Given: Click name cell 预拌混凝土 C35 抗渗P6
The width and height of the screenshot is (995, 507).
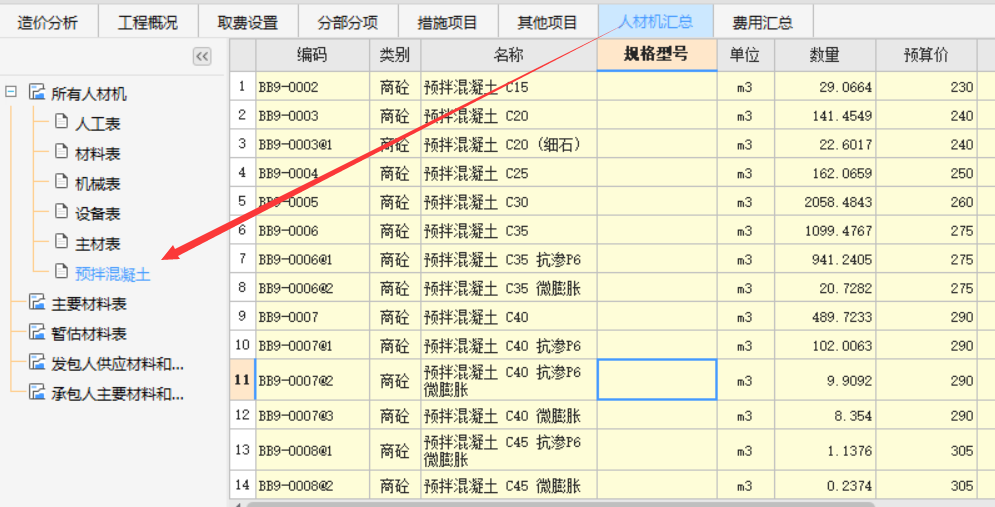Looking at the screenshot, I should click(508, 260).
